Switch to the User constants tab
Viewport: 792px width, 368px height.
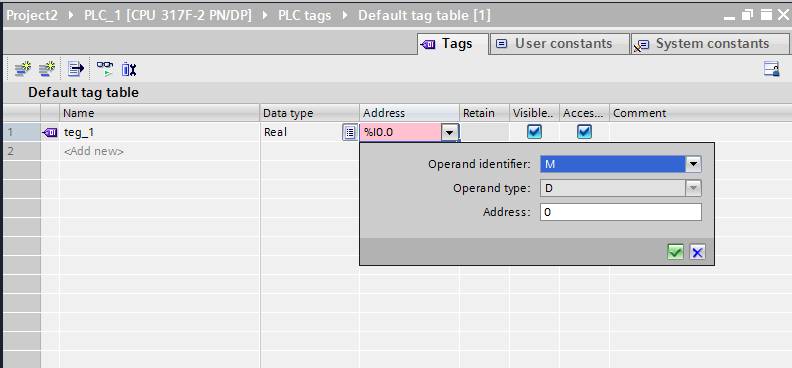(x=560, y=44)
